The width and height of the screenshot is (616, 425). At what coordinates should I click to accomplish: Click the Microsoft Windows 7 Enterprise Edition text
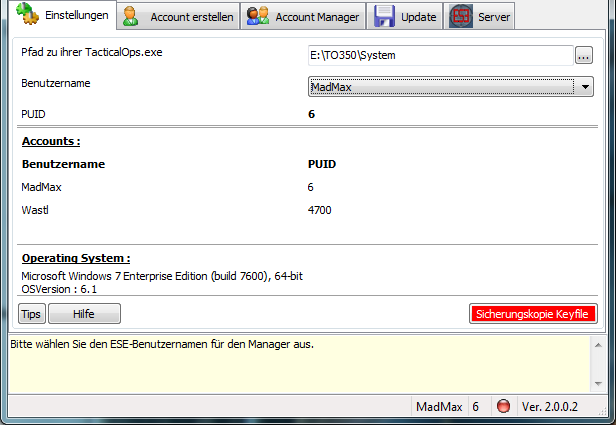click(162, 276)
